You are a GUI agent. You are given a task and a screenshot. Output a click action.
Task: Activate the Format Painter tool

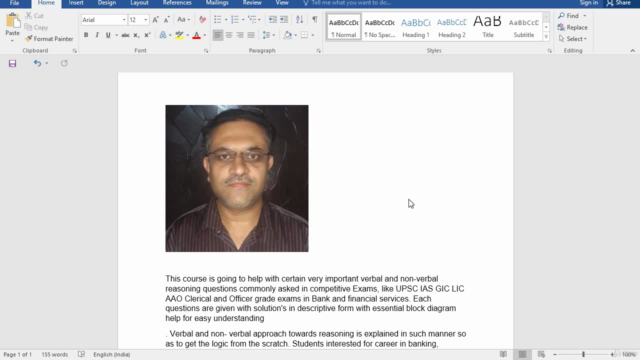tap(49, 39)
